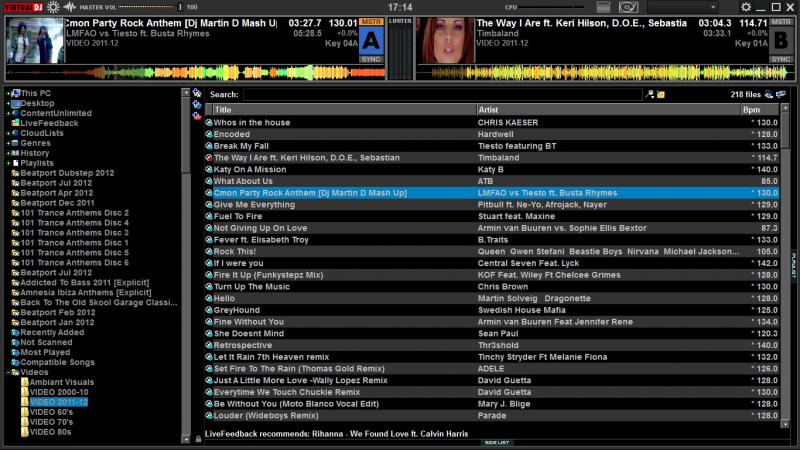Sort by Artist column header
The height and width of the screenshot is (450, 800).
[608, 110]
